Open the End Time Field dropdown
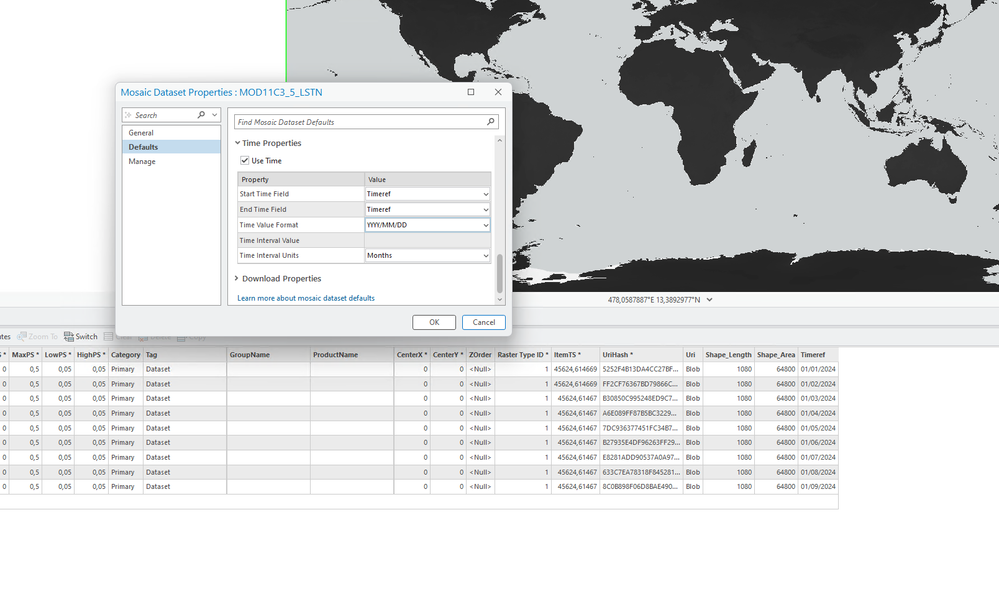Image resolution: width=999 pixels, height=615 pixels. 486,210
